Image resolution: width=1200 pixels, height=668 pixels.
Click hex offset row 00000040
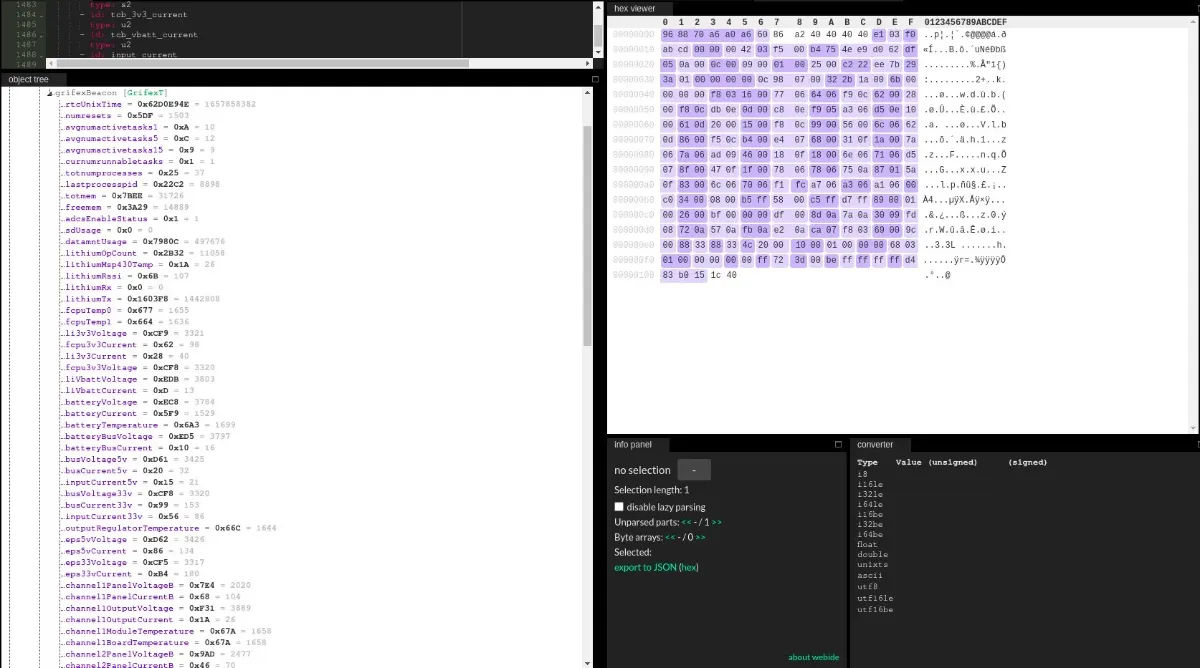tap(632, 95)
